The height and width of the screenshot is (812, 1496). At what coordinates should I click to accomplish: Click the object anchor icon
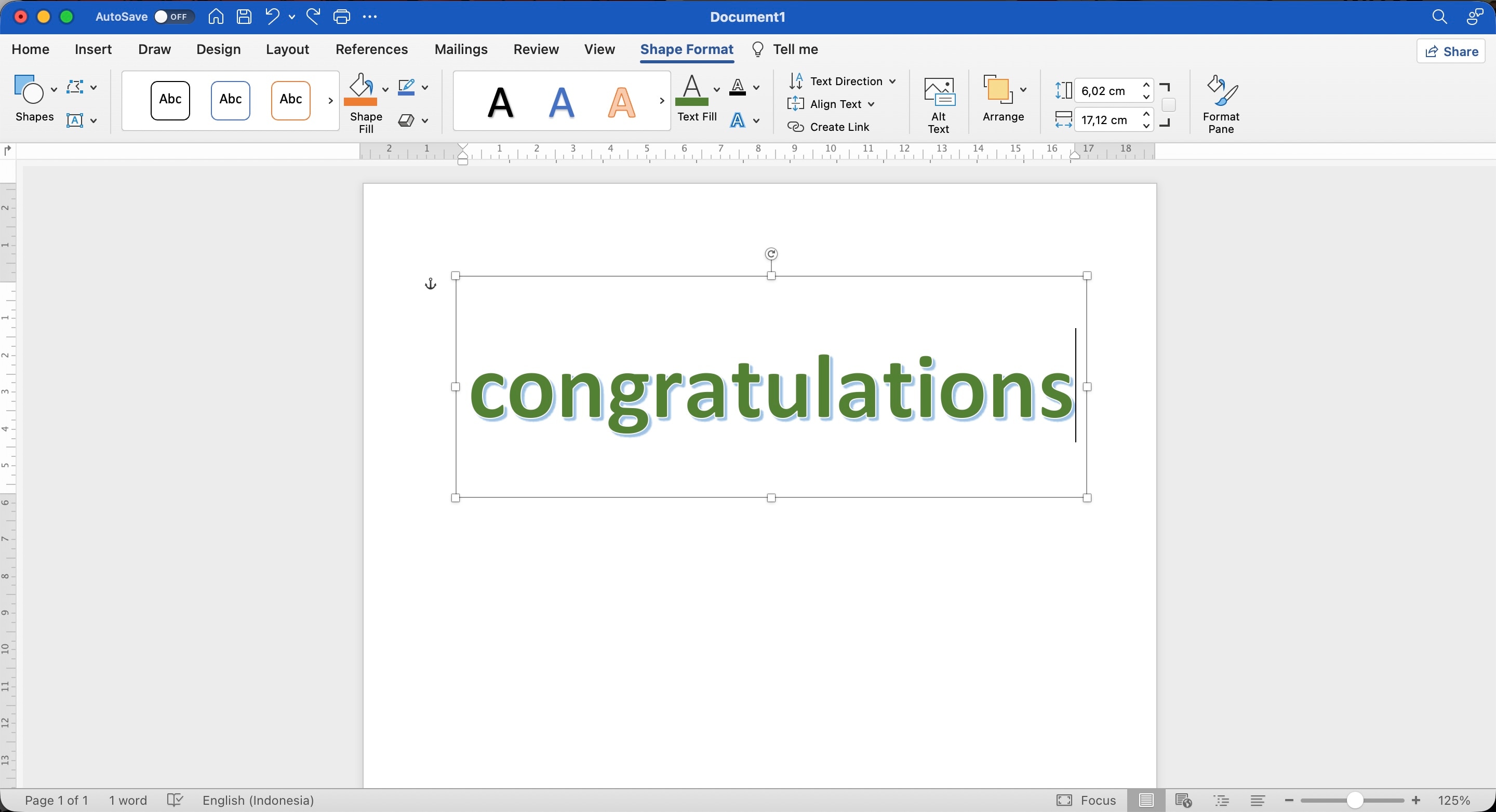pos(430,284)
